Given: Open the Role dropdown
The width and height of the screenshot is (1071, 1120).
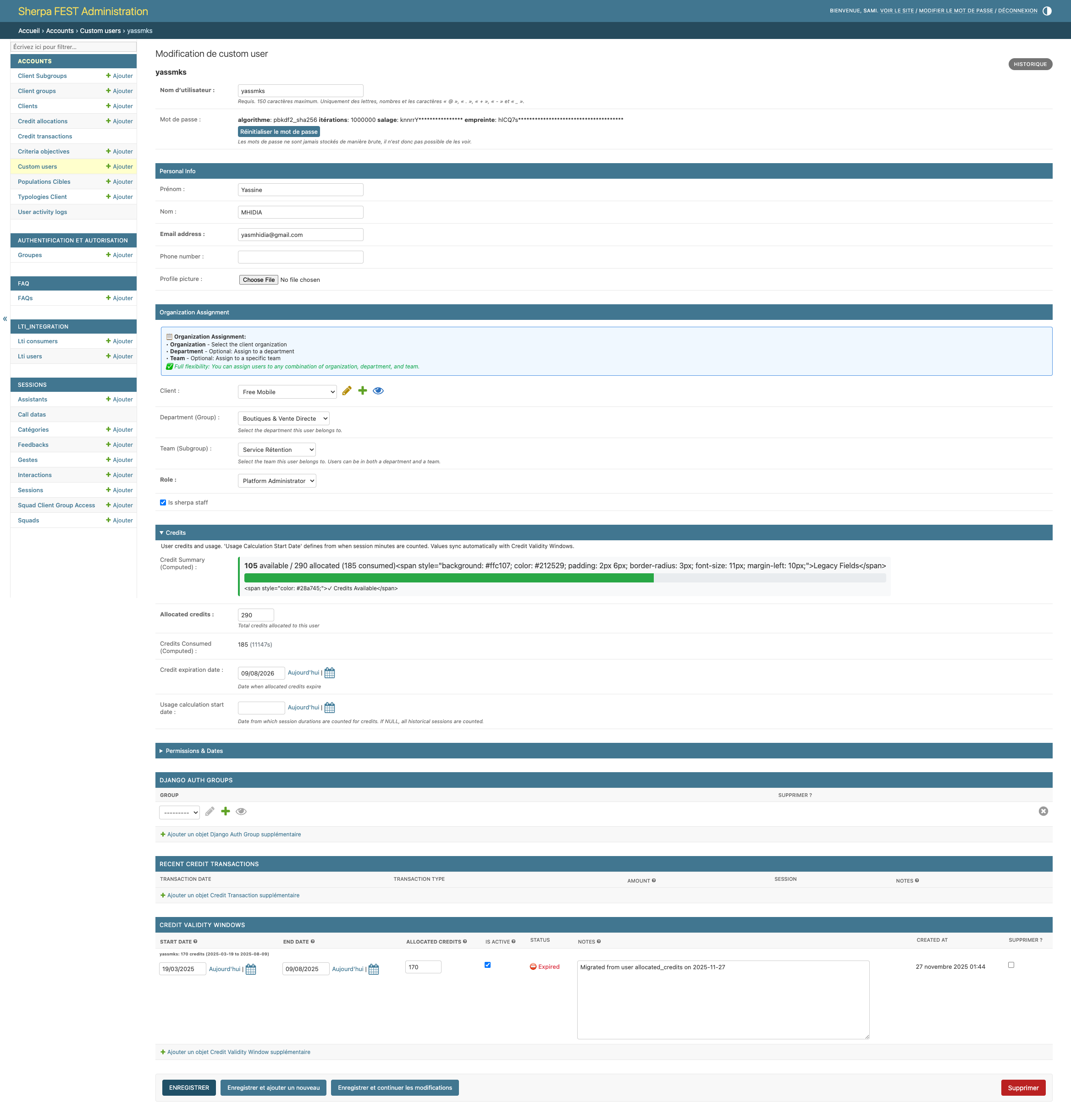Looking at the screenshot, I should tap(277, 481).
